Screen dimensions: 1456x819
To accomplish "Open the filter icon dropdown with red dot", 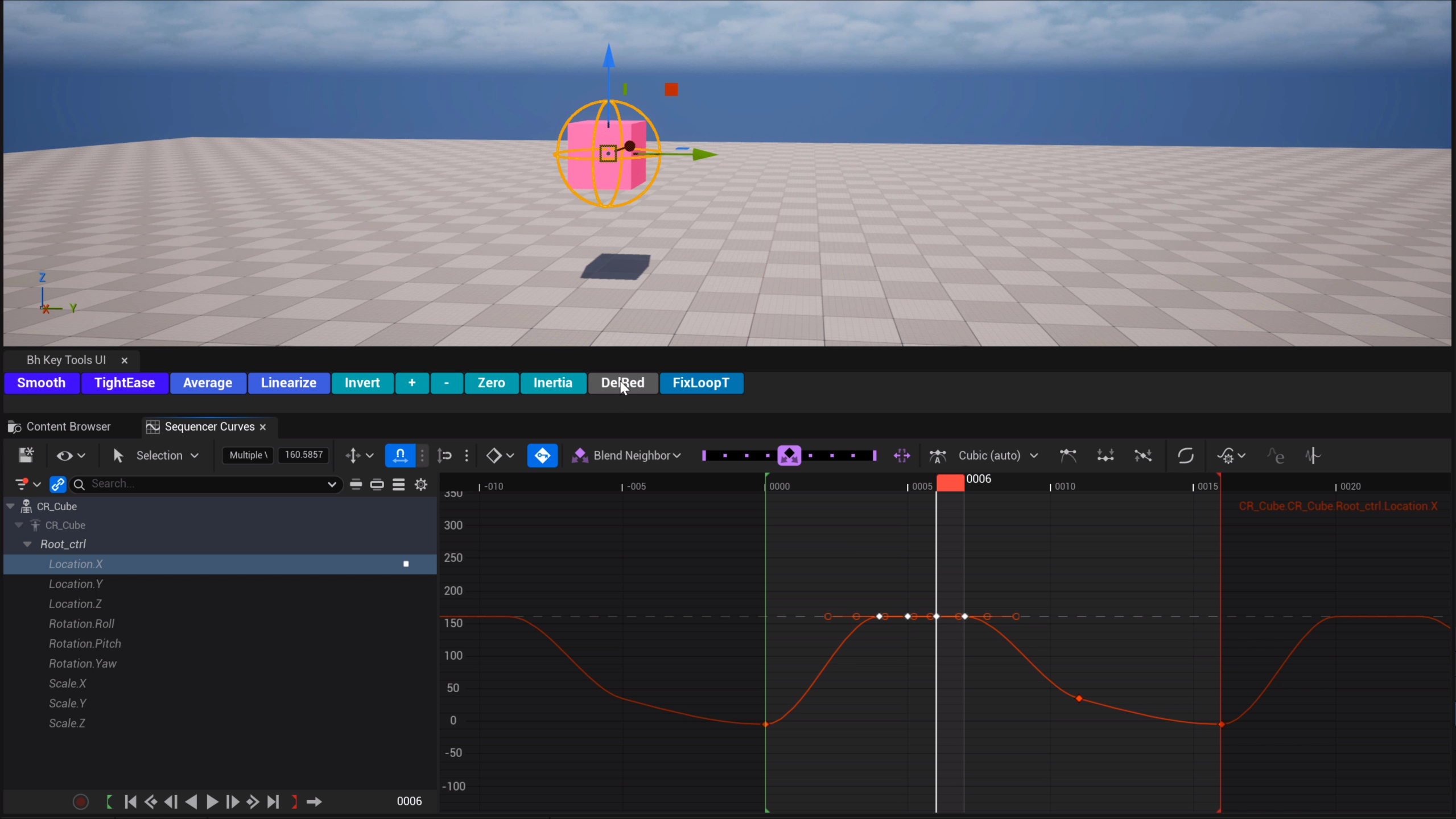I will [27, 484].
